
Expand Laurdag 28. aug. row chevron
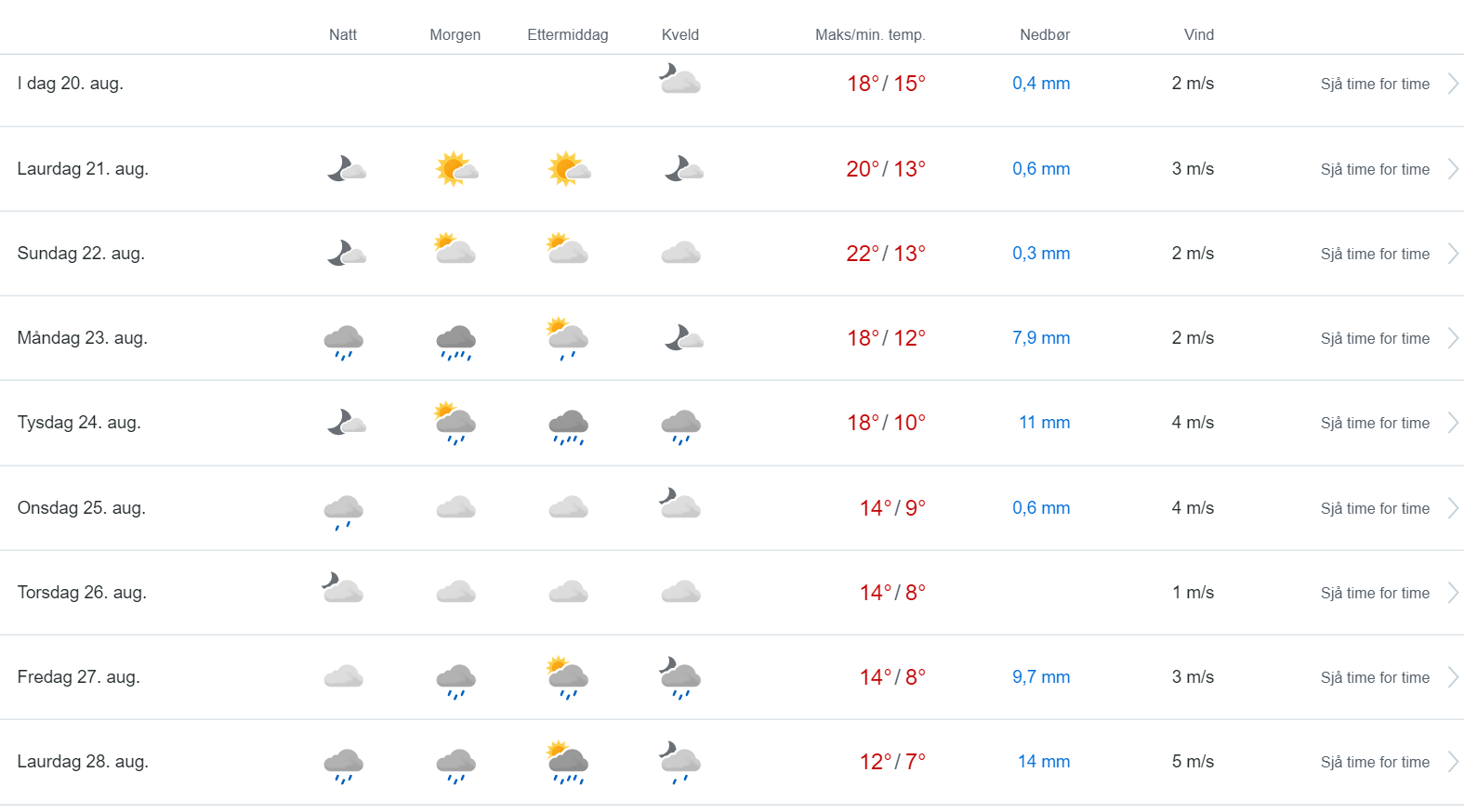(1453, 762)
